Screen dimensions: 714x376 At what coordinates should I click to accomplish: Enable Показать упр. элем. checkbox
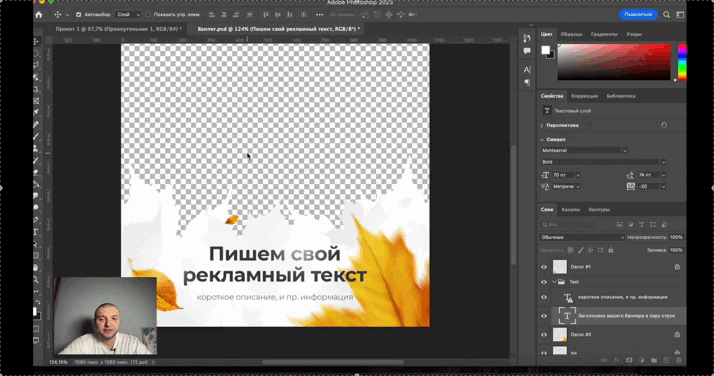click(148, 15)
